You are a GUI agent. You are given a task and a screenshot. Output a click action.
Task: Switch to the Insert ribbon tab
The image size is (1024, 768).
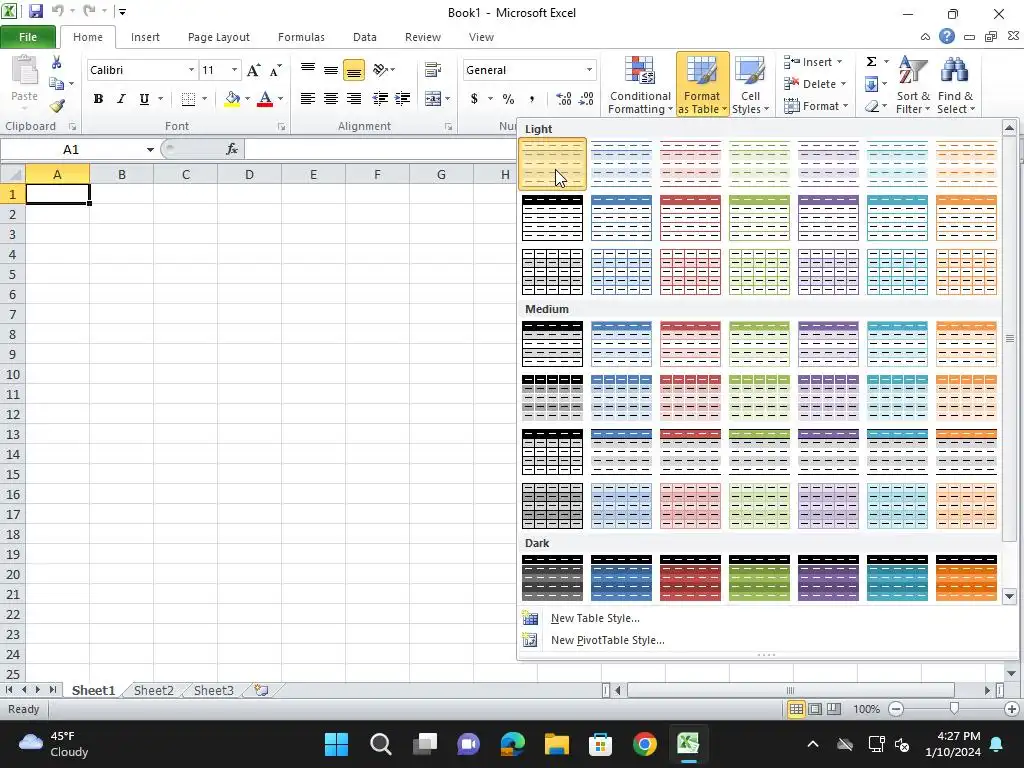[145, 37]
